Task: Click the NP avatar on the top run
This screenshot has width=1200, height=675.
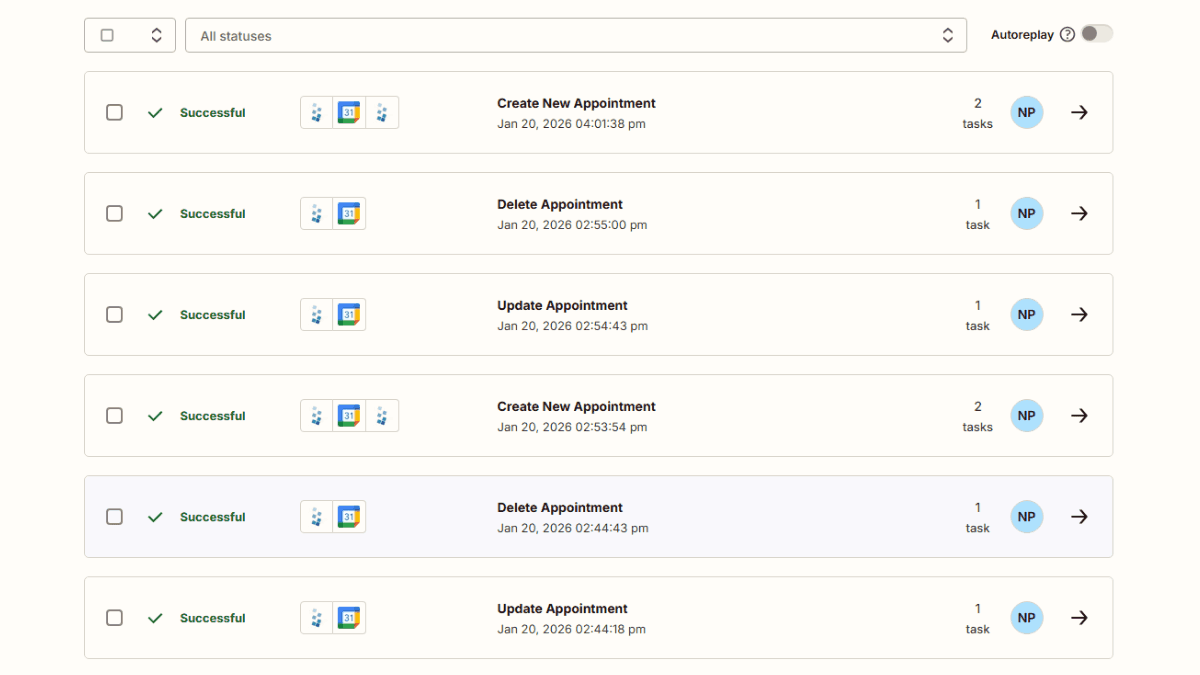Action: [x=1026, y=112]
